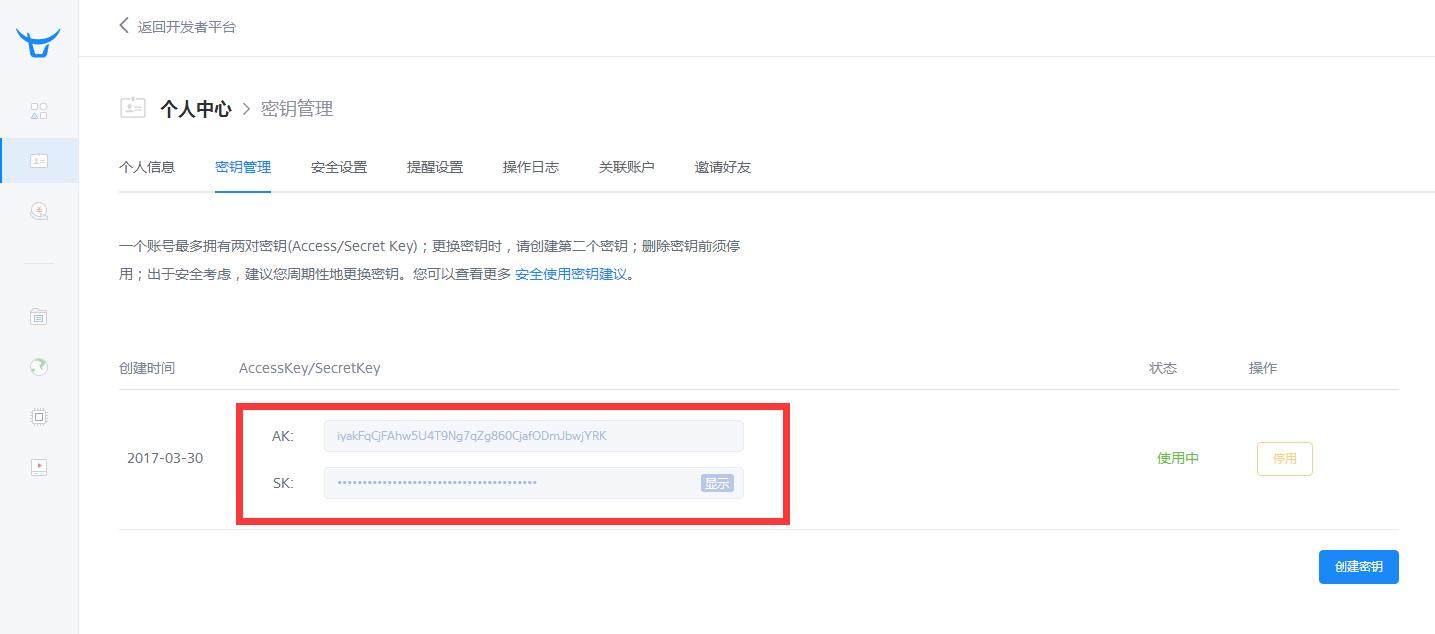Click the Qiniu bull logo

point(38,44)
